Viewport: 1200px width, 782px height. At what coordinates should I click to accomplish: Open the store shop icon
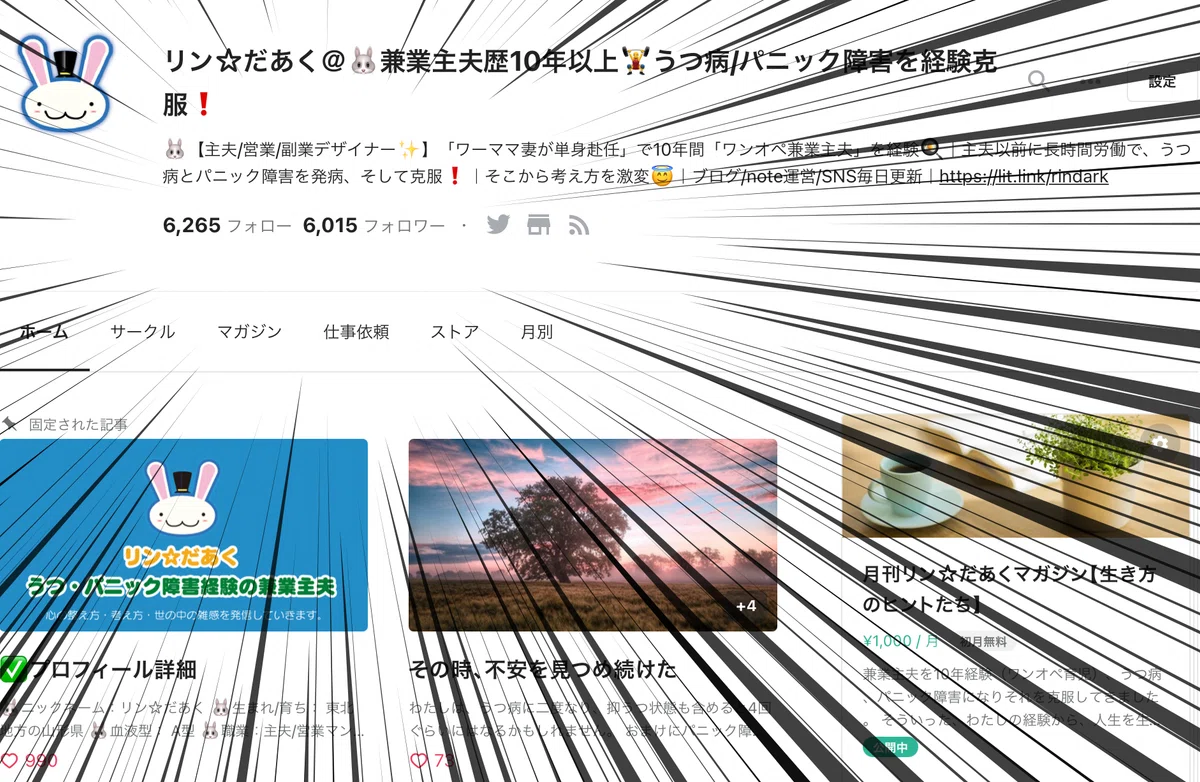(539, 224)
